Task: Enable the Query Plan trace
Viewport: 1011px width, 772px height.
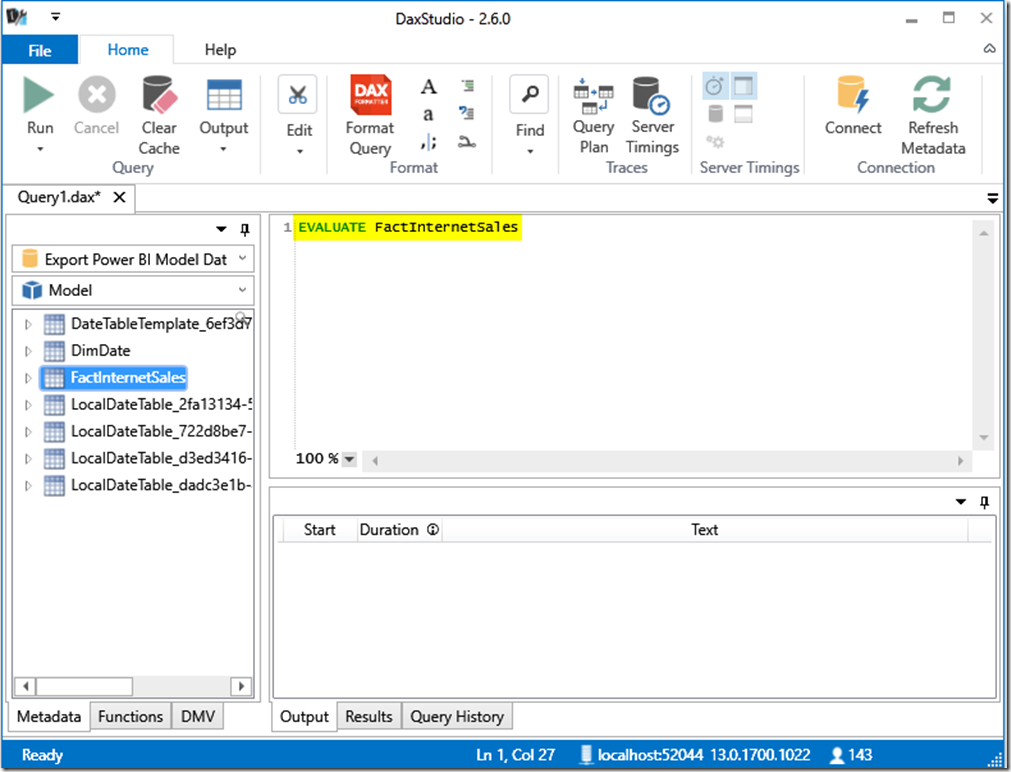Action: [593, 116]
